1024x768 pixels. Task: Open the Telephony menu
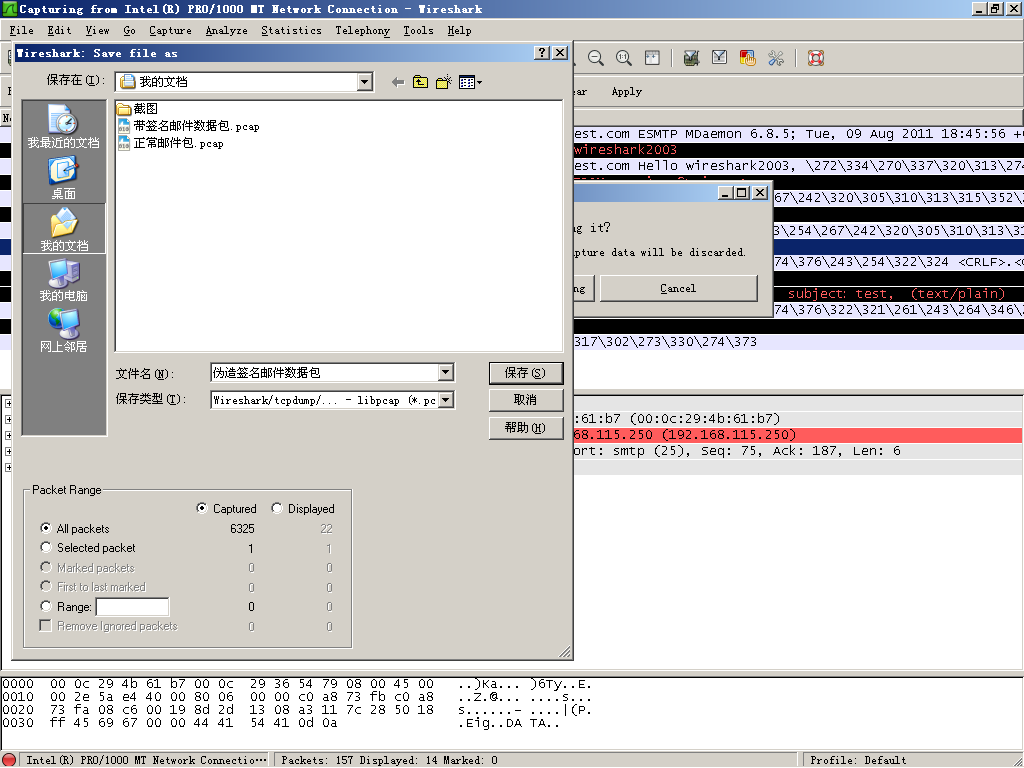[x=362, y=31]
